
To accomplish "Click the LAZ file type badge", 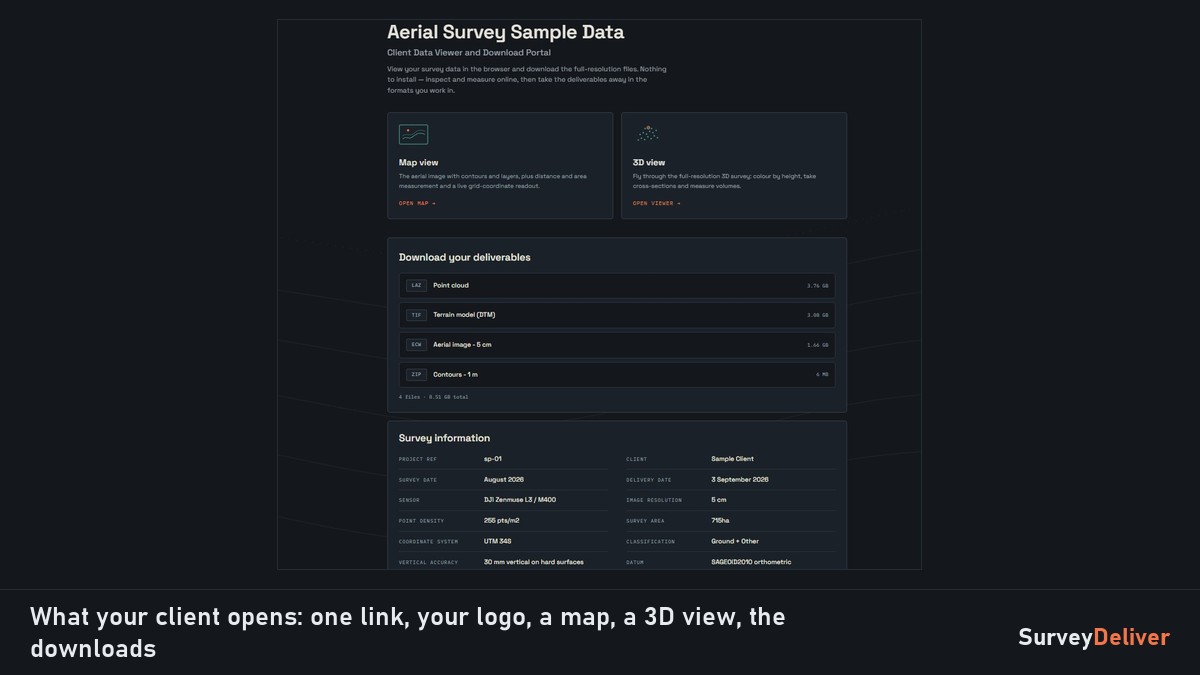I will point(416,285).
